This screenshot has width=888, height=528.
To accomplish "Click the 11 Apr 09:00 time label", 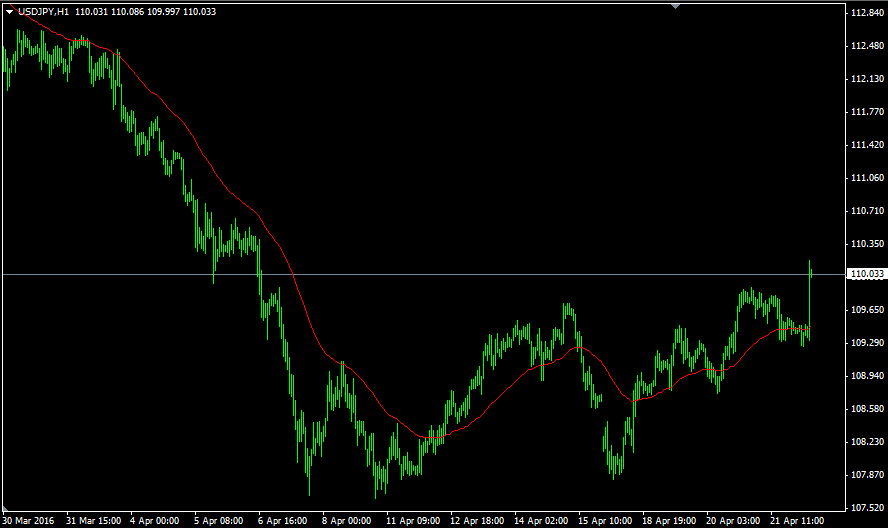I will [x=413, y=521].
